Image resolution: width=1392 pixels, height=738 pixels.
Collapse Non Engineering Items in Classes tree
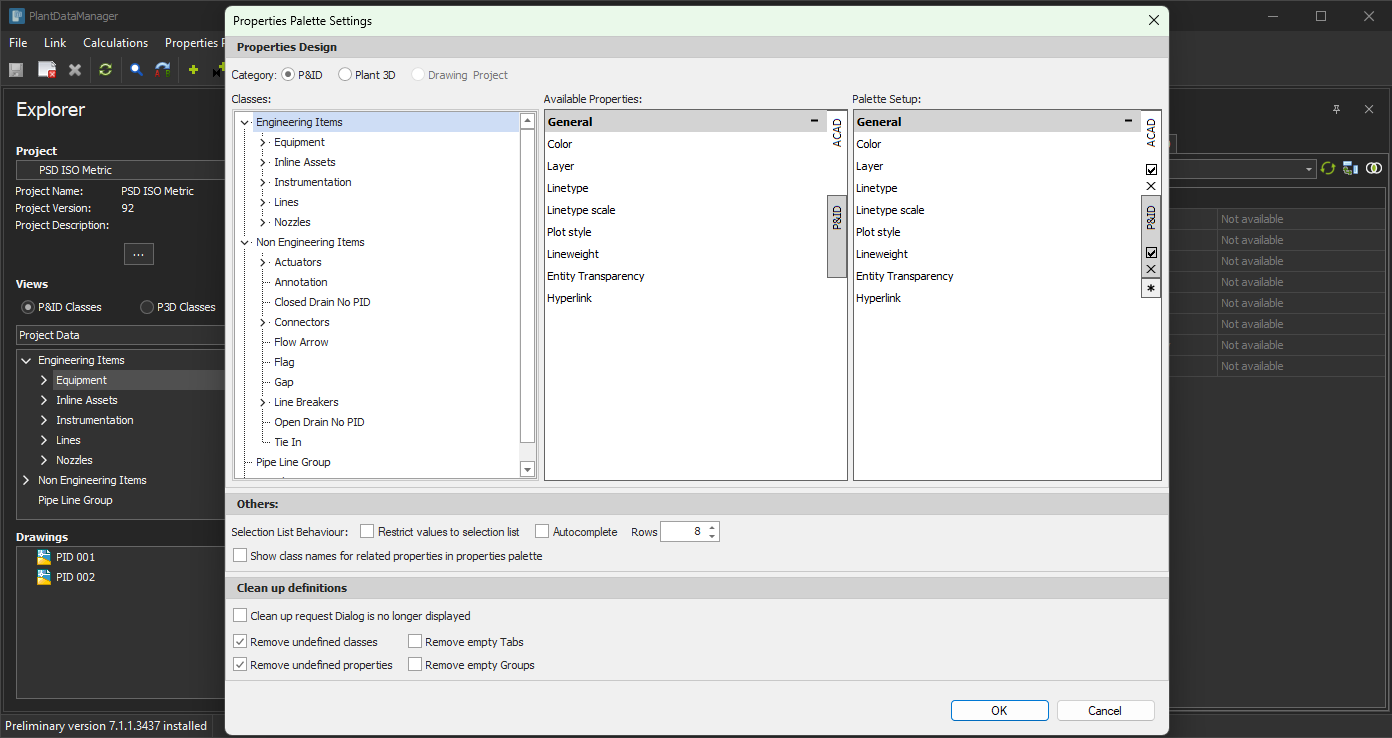[245, 242]
